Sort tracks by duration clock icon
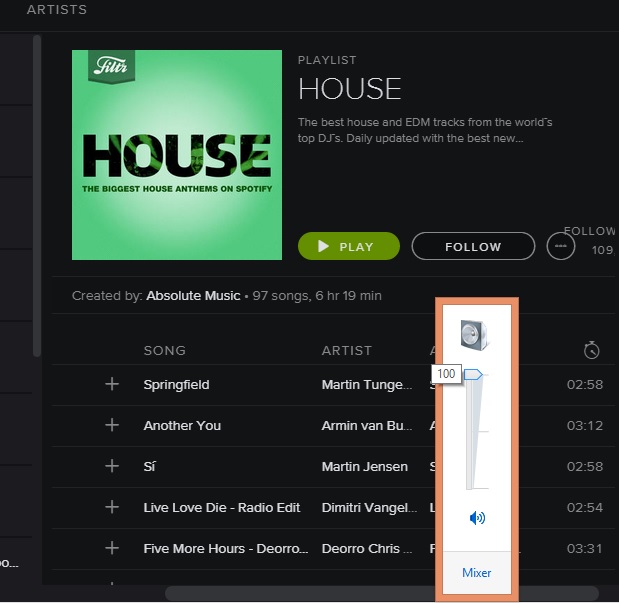 (591, 350)
